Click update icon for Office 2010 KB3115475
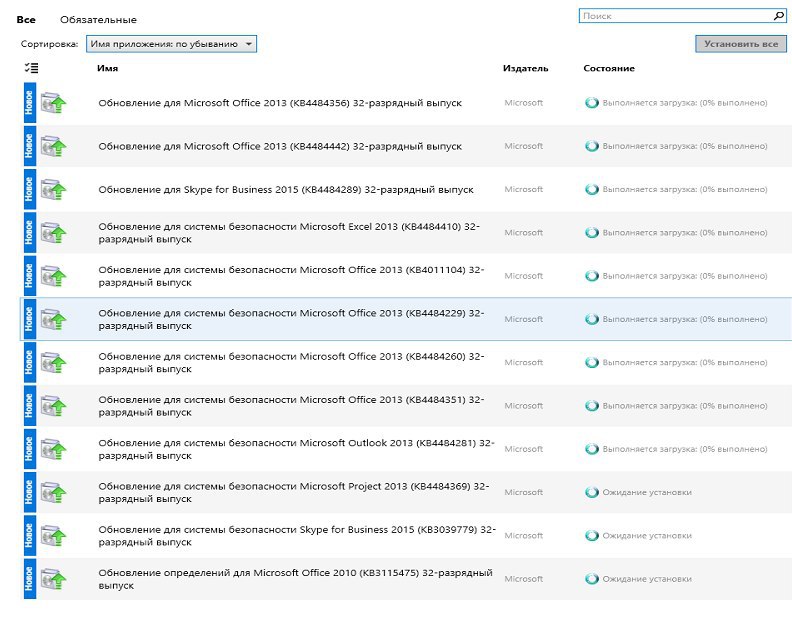The height and width of the screenshot is (621, 792). [54, 579]
